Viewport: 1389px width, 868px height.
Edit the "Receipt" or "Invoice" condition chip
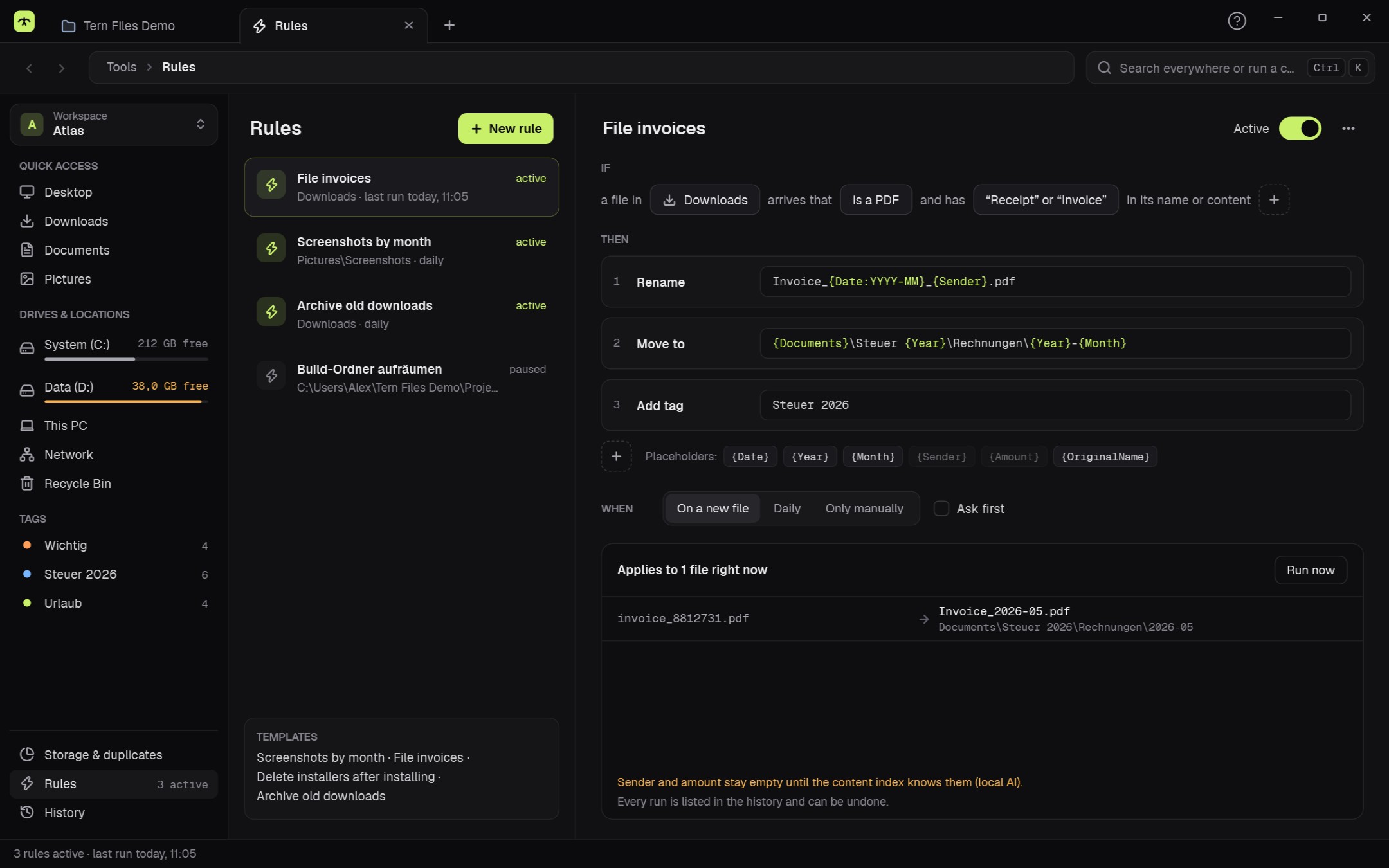1046,200
